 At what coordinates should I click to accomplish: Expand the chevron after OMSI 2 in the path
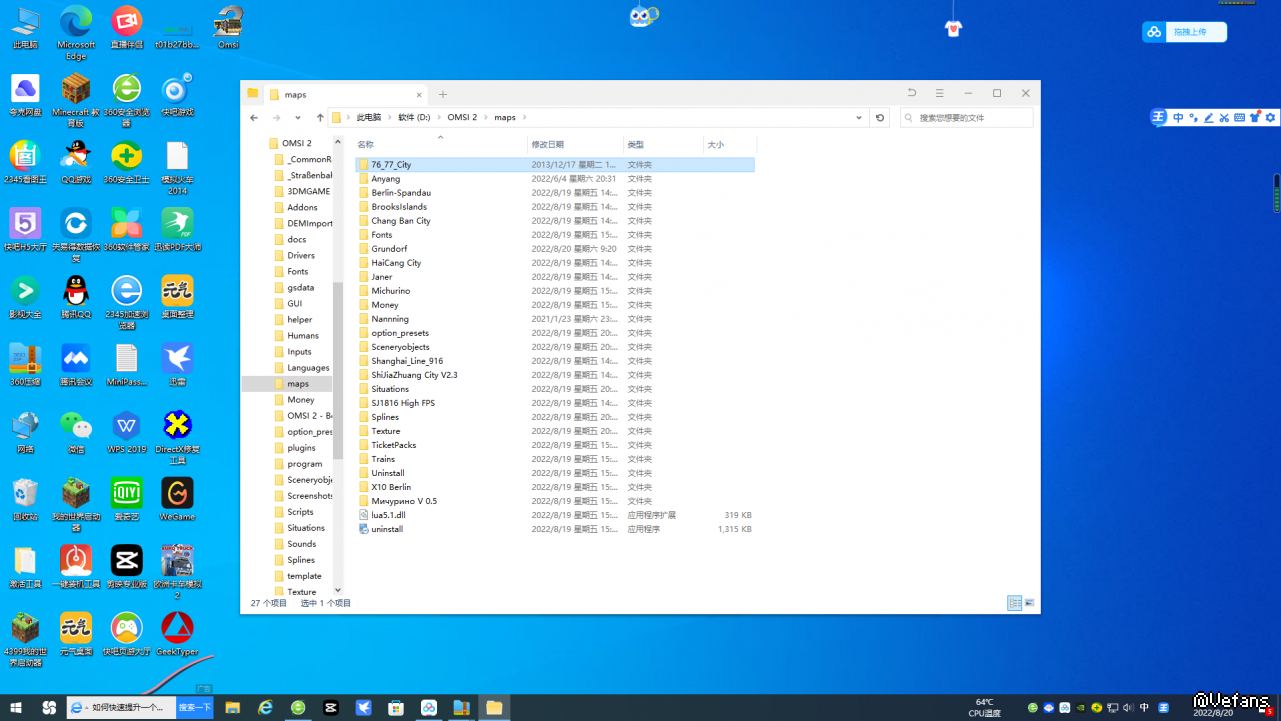(487, 118)
